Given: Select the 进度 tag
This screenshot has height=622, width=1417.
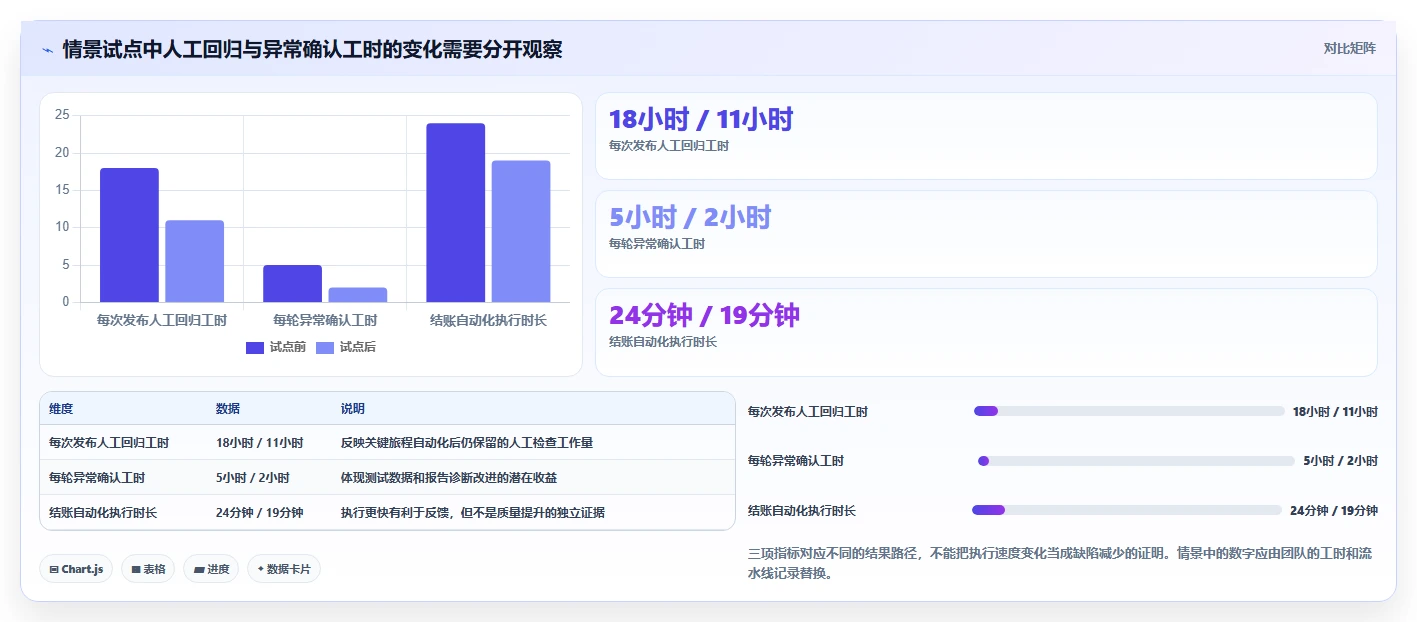Looking at the screenshot, I should 211,569.
